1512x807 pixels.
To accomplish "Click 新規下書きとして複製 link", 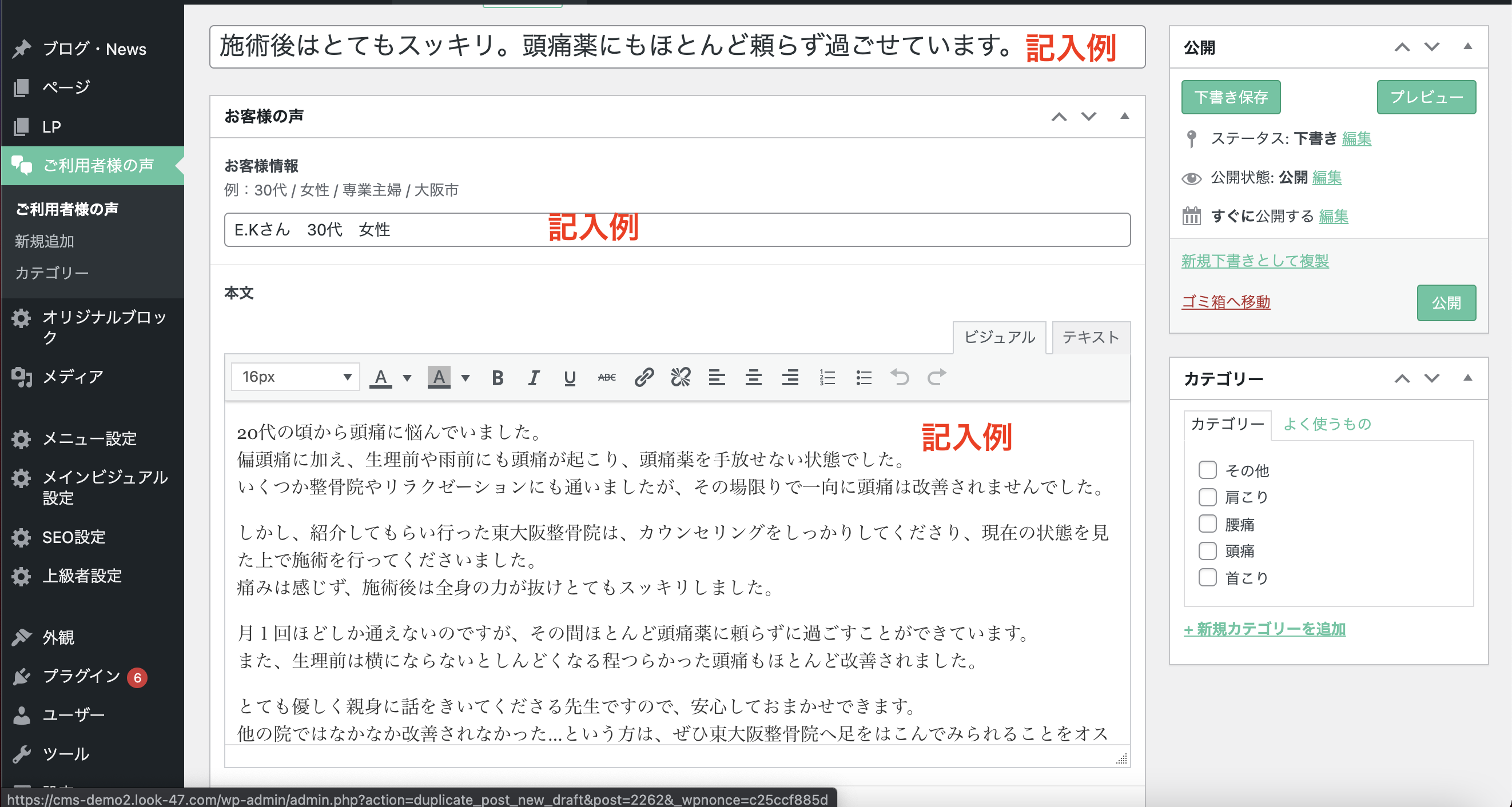I will tap(1254, 261).
